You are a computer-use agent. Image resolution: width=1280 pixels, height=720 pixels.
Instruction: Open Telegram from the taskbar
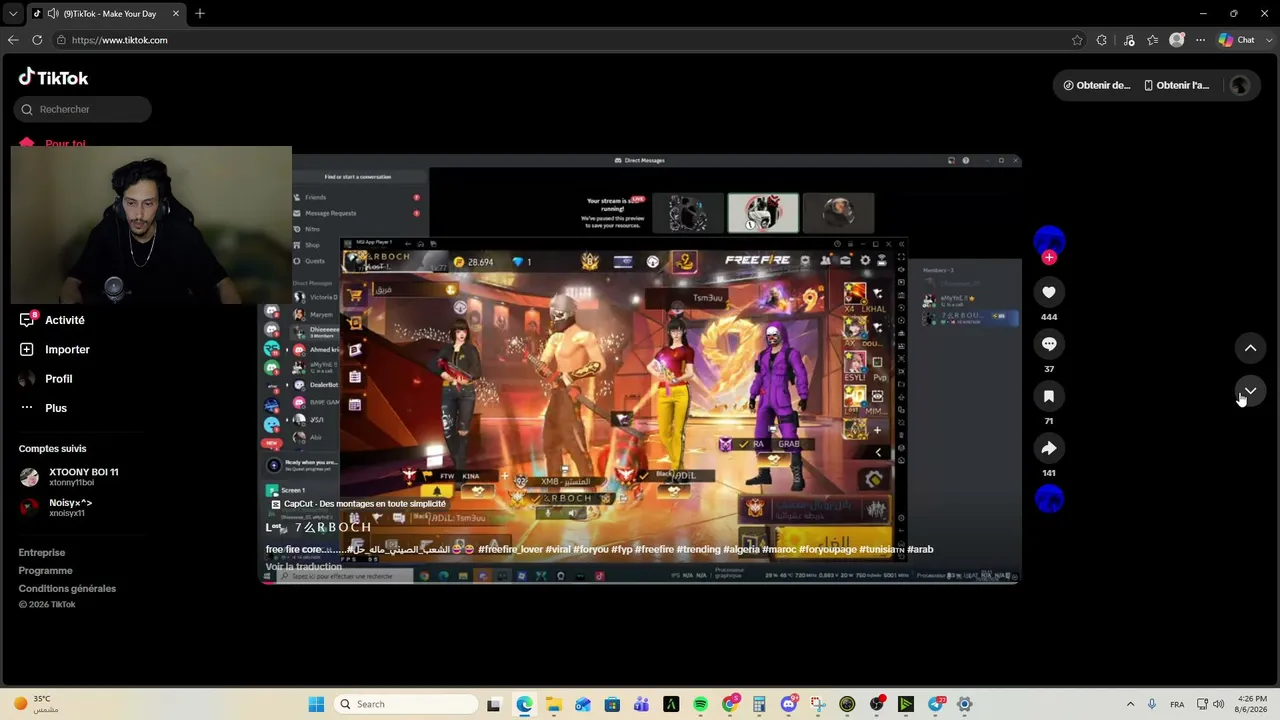tap(936, 704)
